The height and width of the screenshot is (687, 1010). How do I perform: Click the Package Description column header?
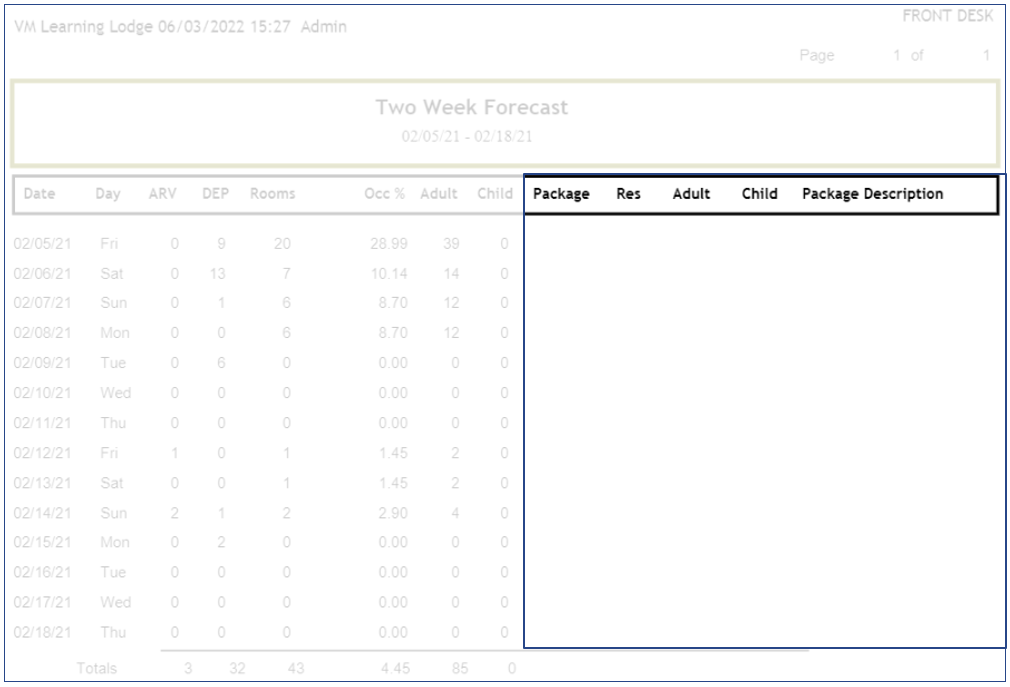tap(872, 194)
